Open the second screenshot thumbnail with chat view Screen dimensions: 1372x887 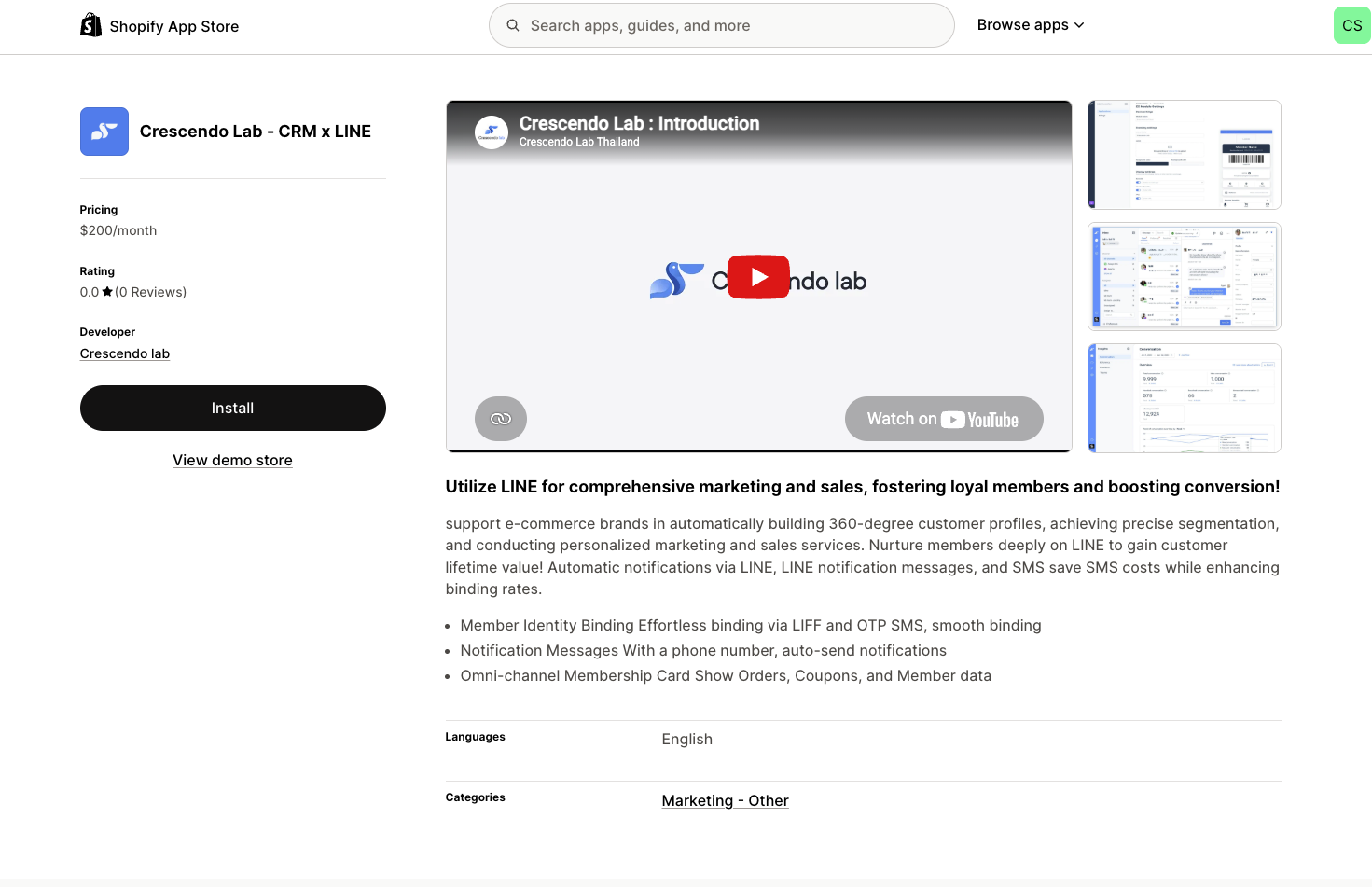point(1185,276)
